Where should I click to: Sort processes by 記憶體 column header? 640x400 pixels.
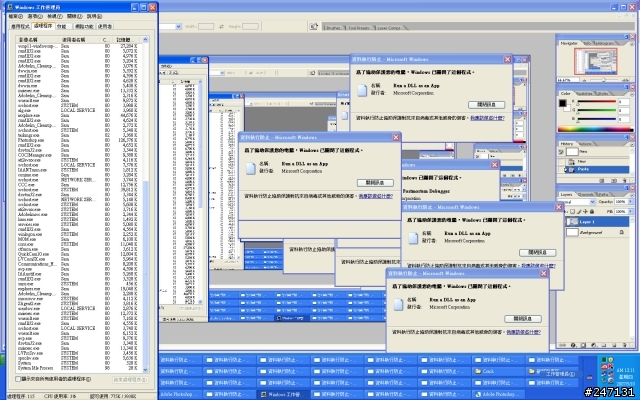click(x=127, y=40)
